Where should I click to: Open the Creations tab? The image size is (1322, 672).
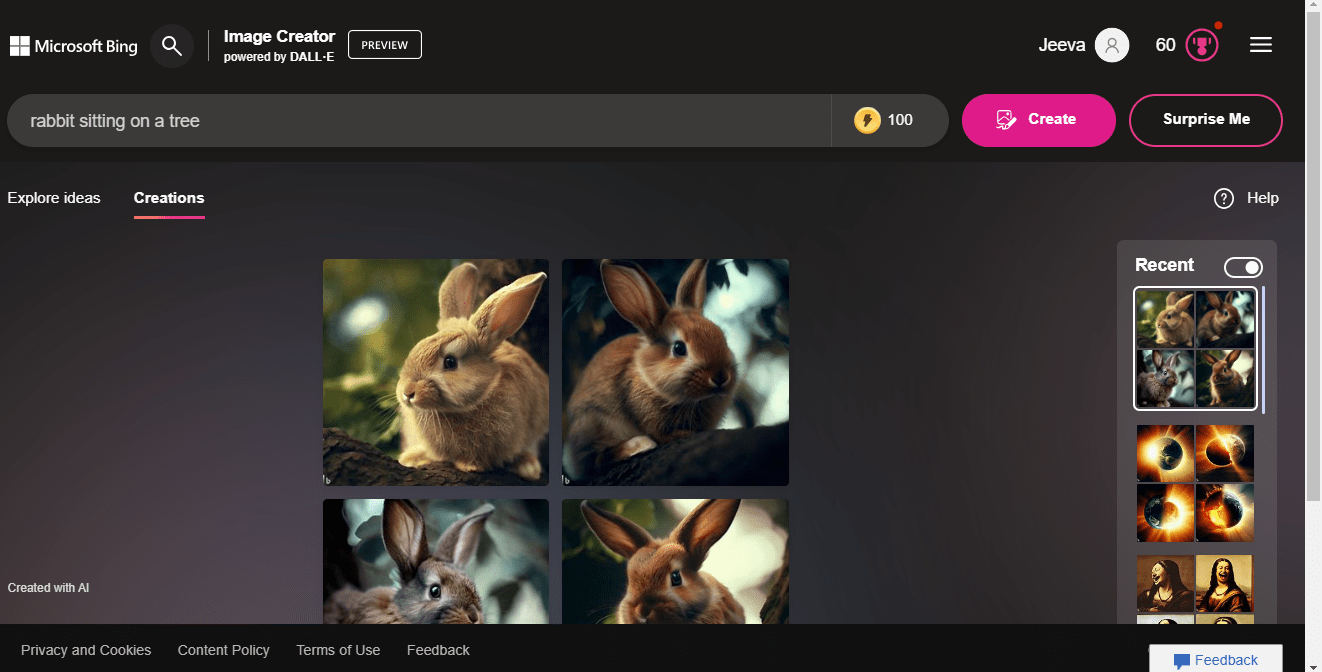point(168,198)
